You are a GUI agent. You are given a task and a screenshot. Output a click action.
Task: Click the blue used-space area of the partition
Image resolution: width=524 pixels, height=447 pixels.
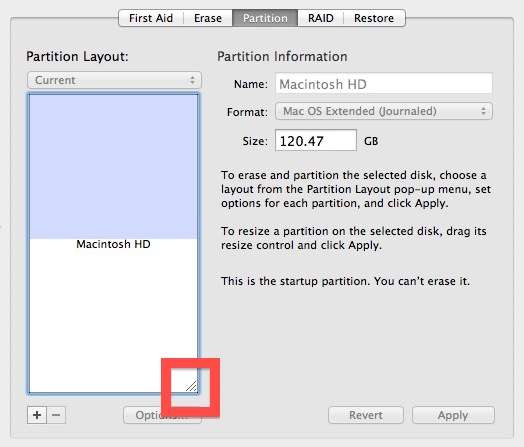coord(113,166)
